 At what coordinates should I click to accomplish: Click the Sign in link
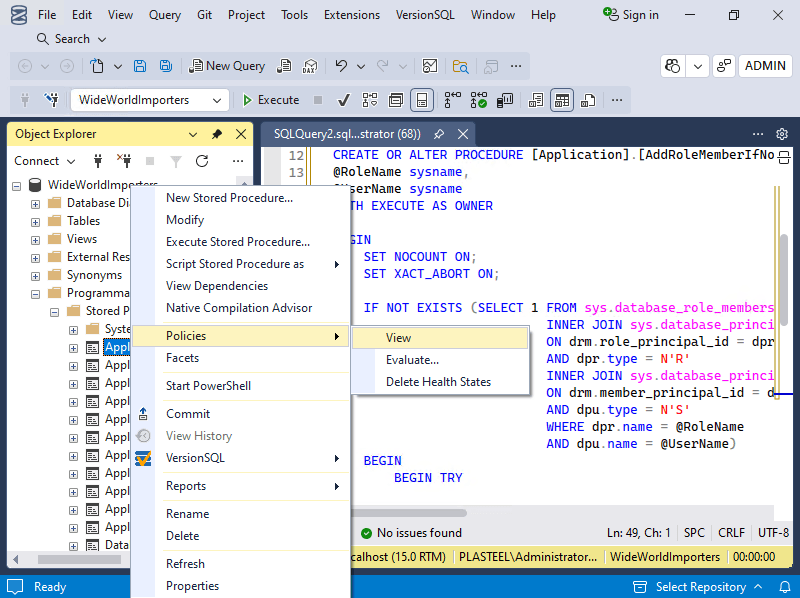coord(631,15)
